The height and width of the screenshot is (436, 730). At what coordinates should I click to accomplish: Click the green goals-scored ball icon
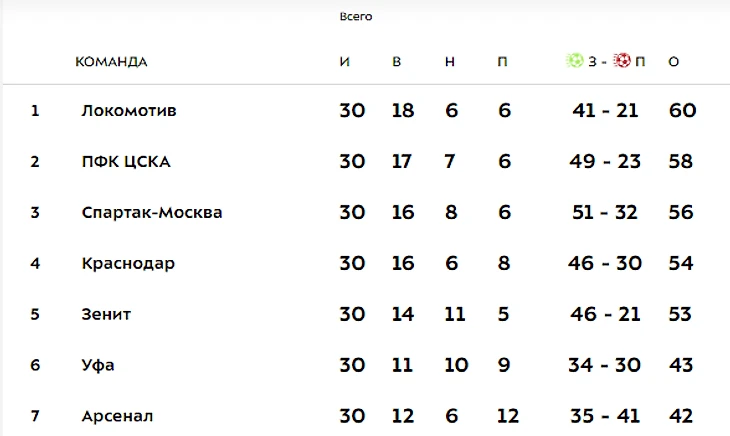pos(575,60)
